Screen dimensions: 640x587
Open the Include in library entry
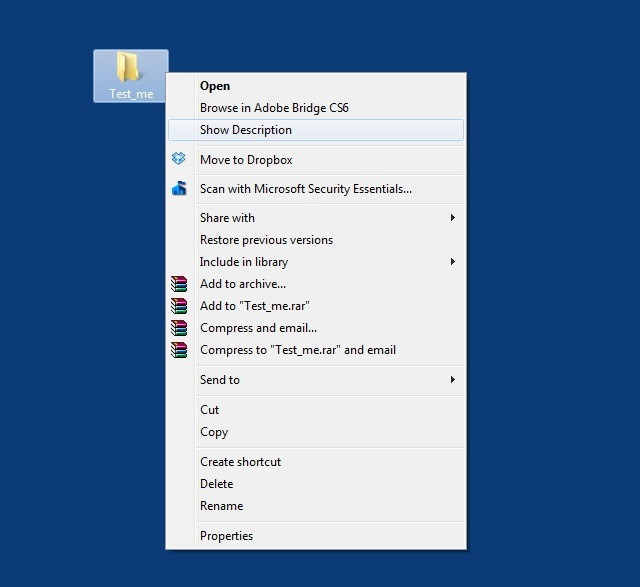click(316, 262)
